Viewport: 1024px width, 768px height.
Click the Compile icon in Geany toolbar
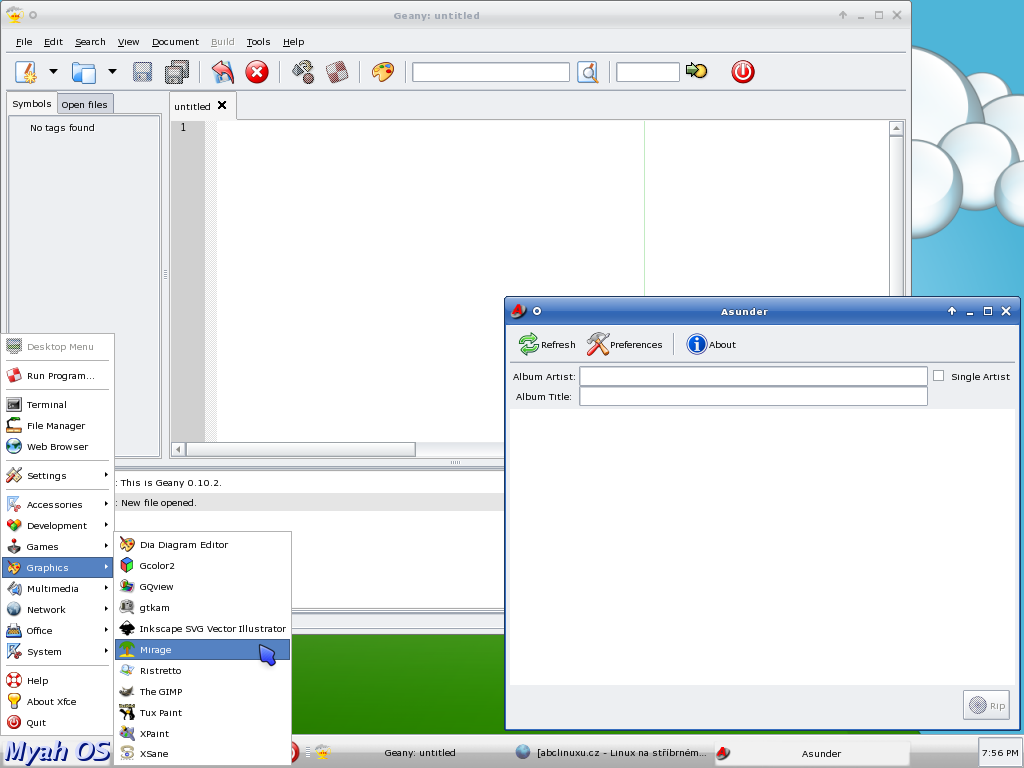coord(302,72)
